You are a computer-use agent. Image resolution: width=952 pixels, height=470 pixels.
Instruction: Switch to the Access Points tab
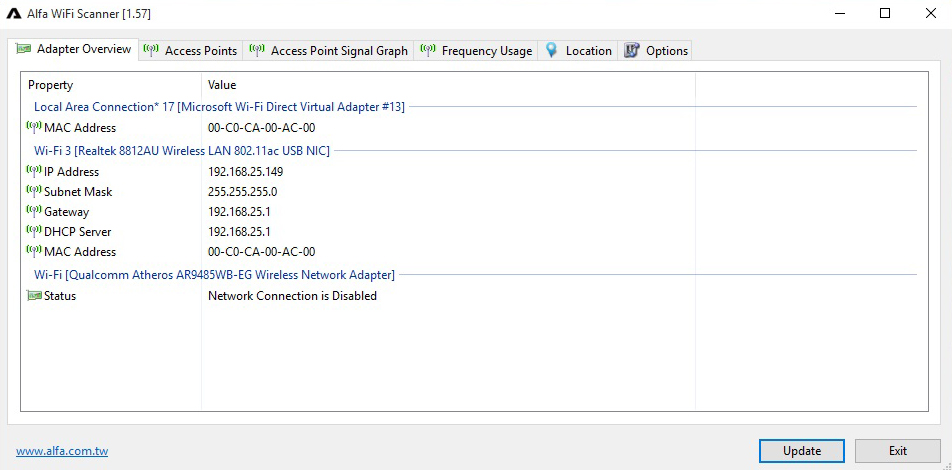point(190,51)
